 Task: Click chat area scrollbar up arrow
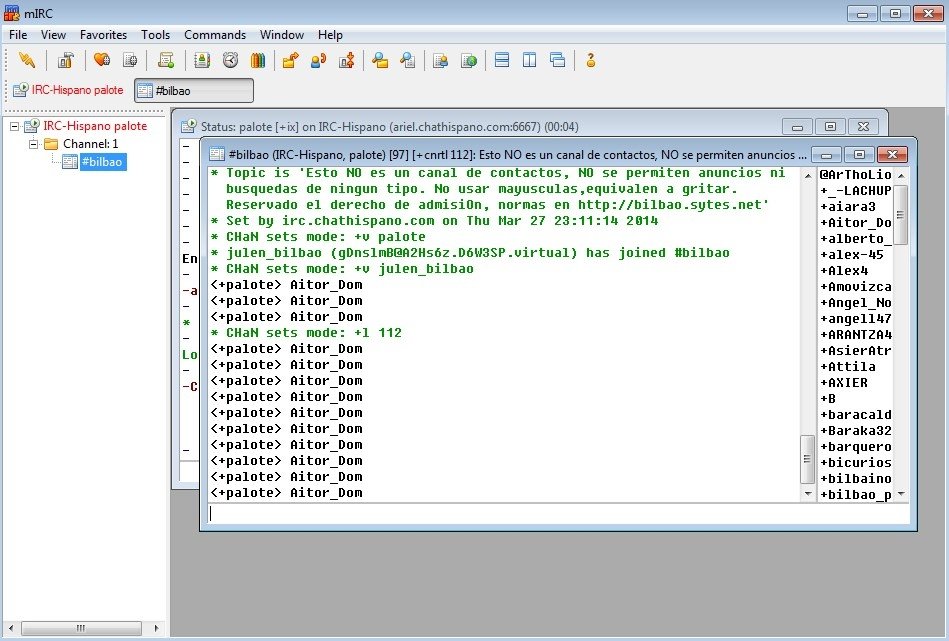point(807,176)
